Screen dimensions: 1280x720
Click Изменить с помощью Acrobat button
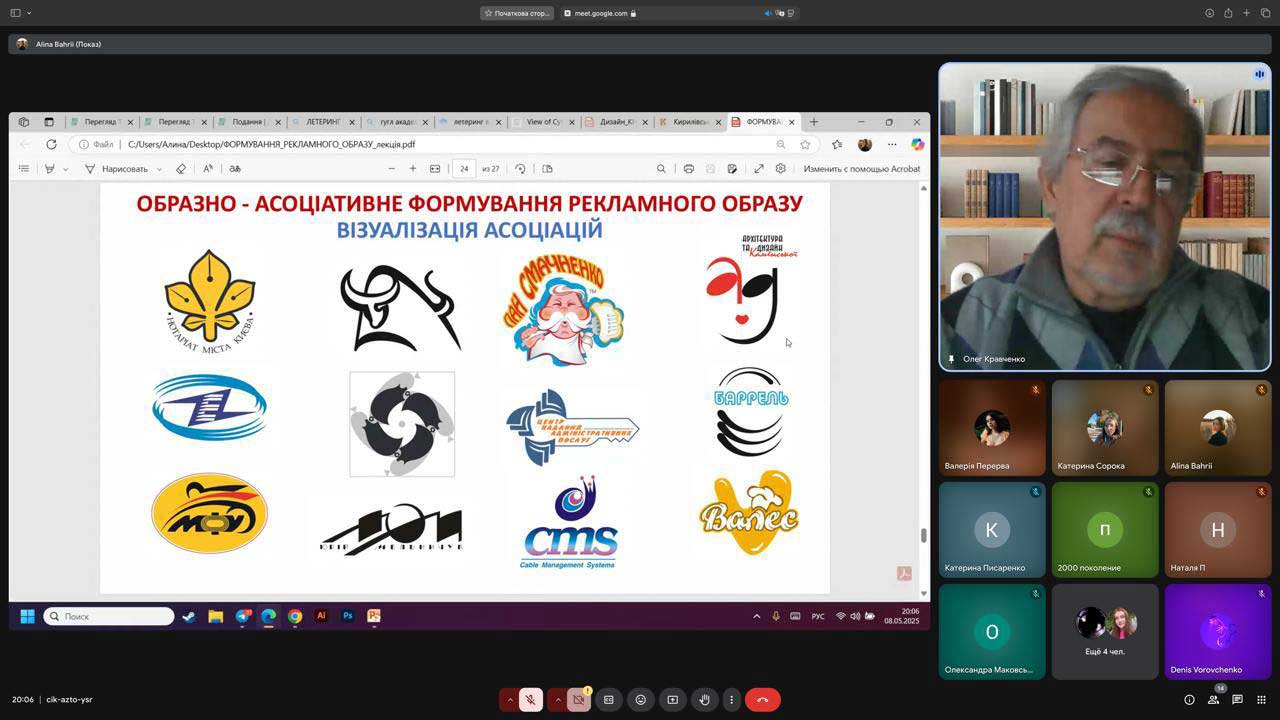(x=862, y=169)
